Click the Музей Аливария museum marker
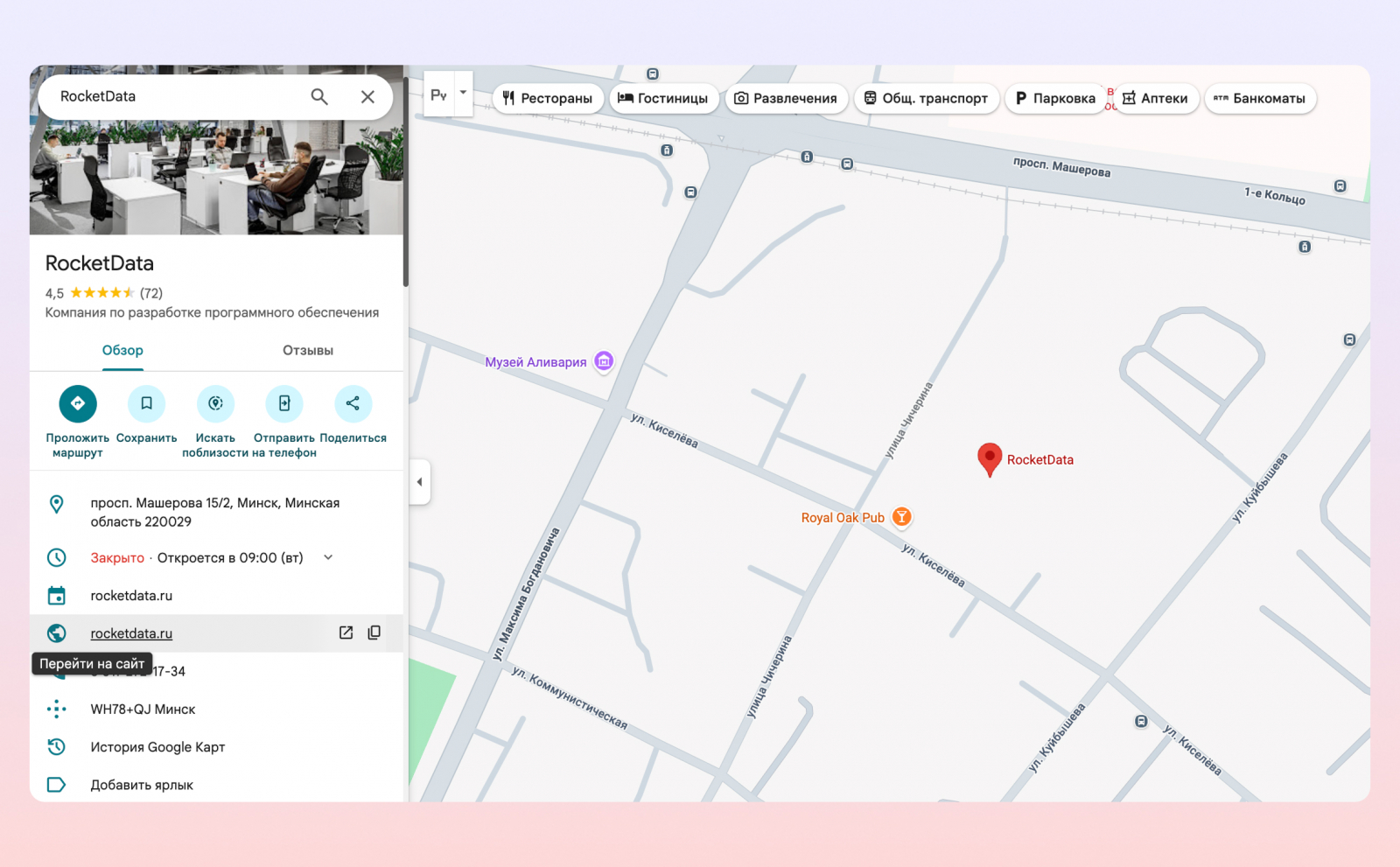The image size is (1400, 867). tap(604, 361)
